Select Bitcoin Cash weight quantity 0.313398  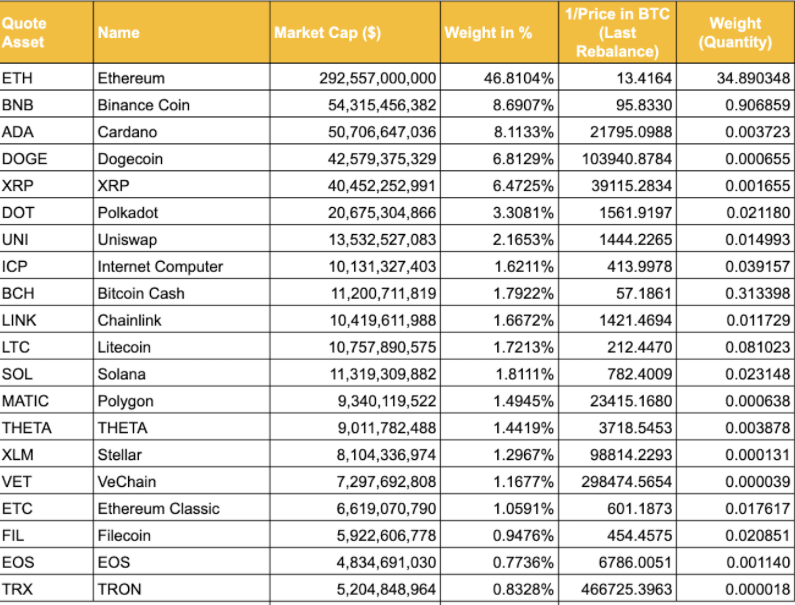point(756,294)
